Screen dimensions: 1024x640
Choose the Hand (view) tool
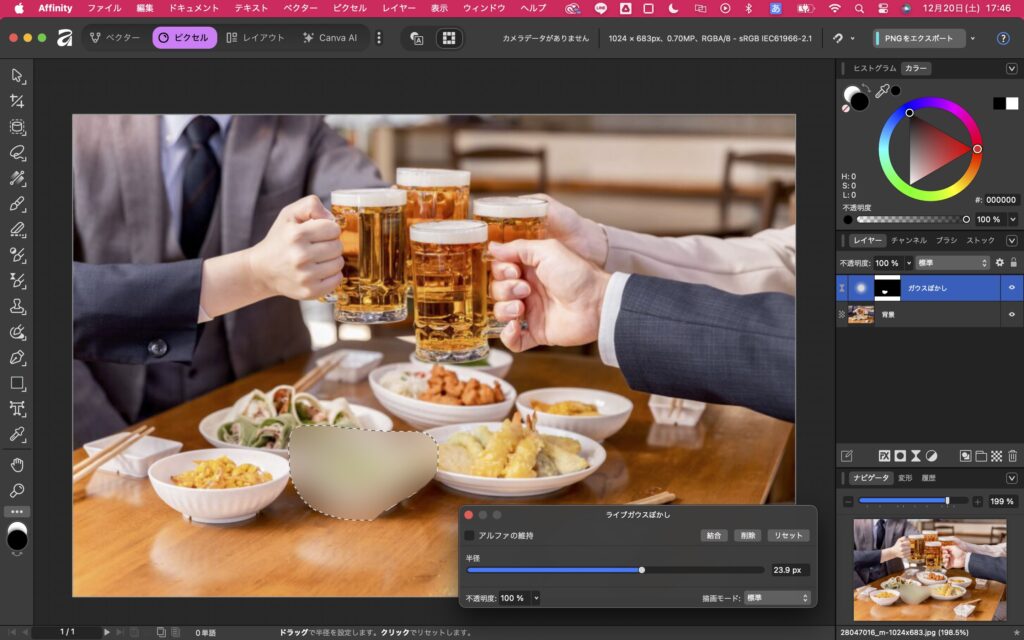click(x=17, y=465)
